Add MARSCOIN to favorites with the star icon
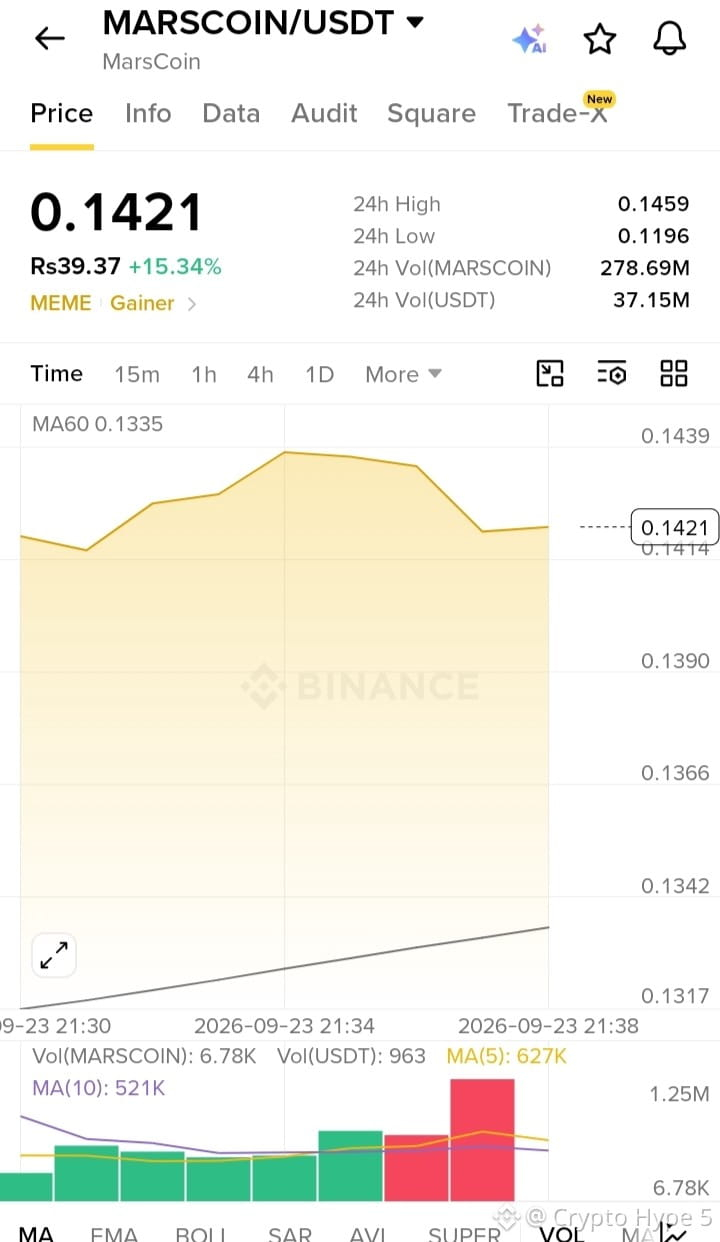This screenshot has width=720, height=1242. point(599,39)
